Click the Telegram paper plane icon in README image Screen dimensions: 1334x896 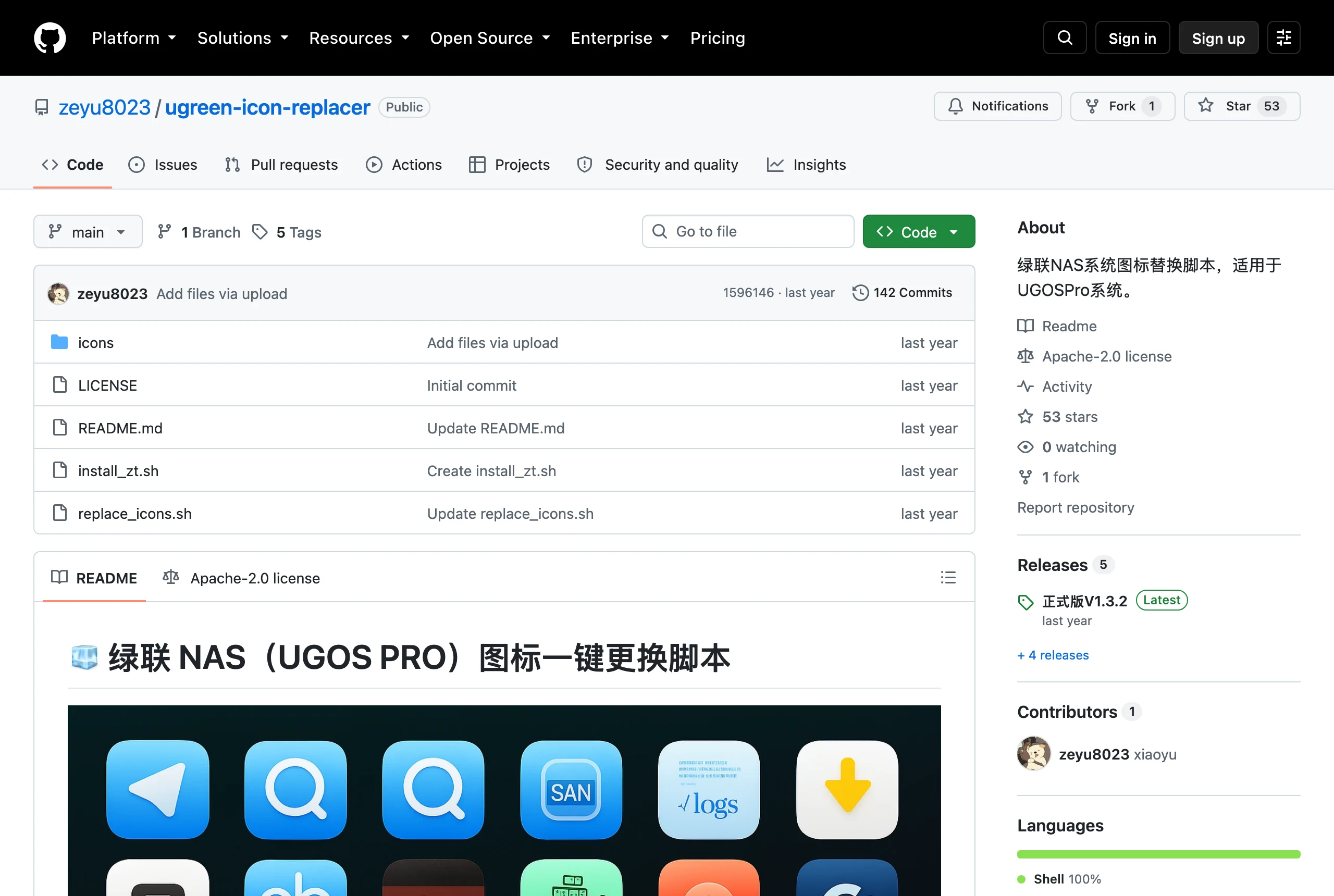(x=158, y=790)
